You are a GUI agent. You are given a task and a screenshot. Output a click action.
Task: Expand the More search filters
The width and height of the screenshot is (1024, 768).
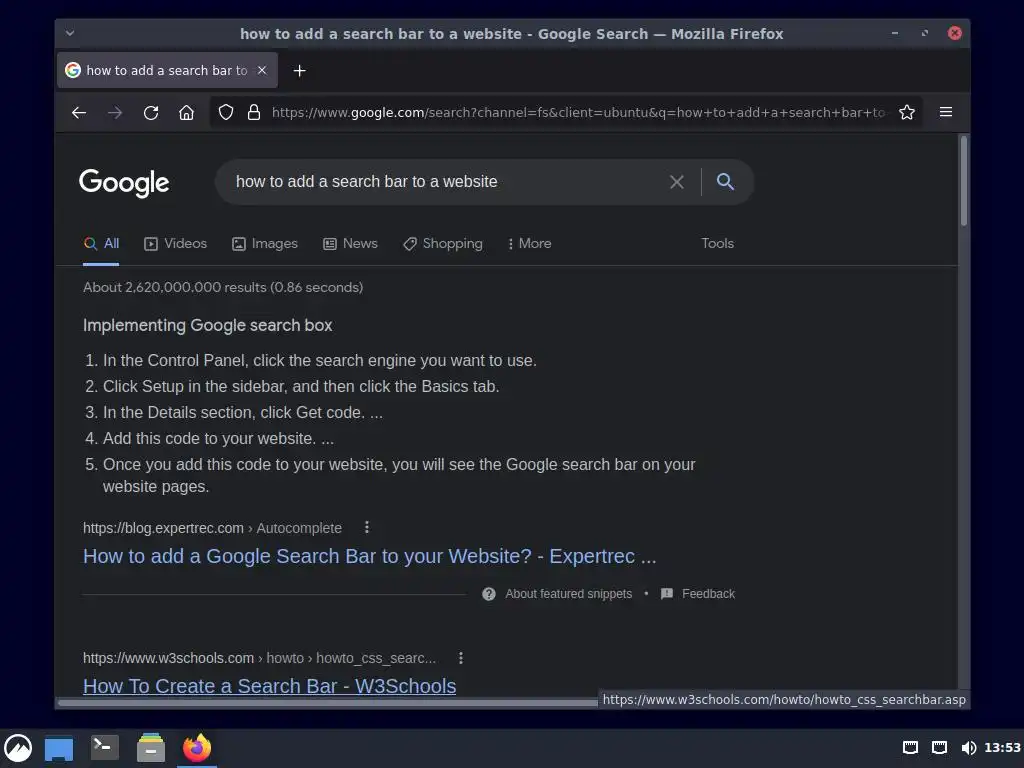coord(530,244)
